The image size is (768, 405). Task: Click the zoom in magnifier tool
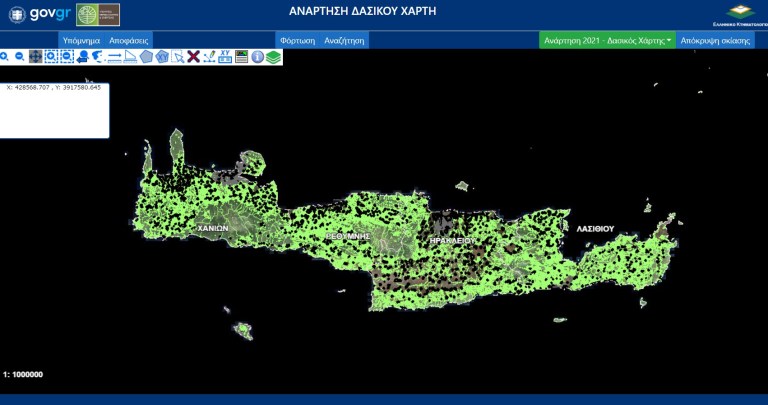point(4,57)
